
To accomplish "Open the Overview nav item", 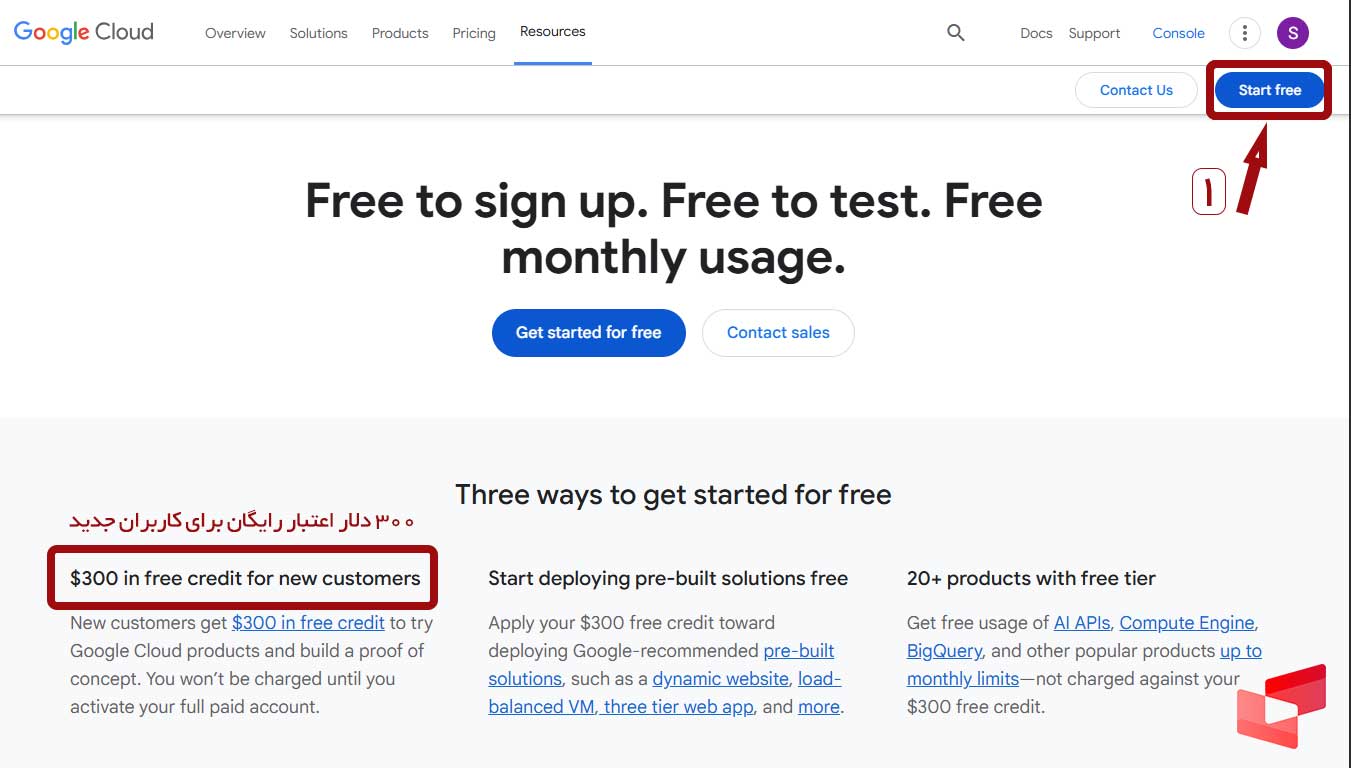I will [235, 33].
